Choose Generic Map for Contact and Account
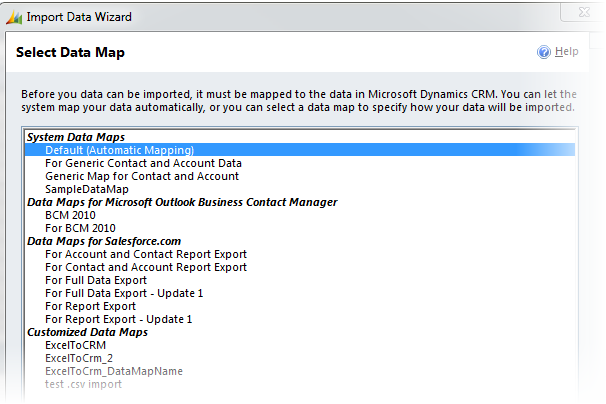606x404 pixels. (x=142, y=176)
